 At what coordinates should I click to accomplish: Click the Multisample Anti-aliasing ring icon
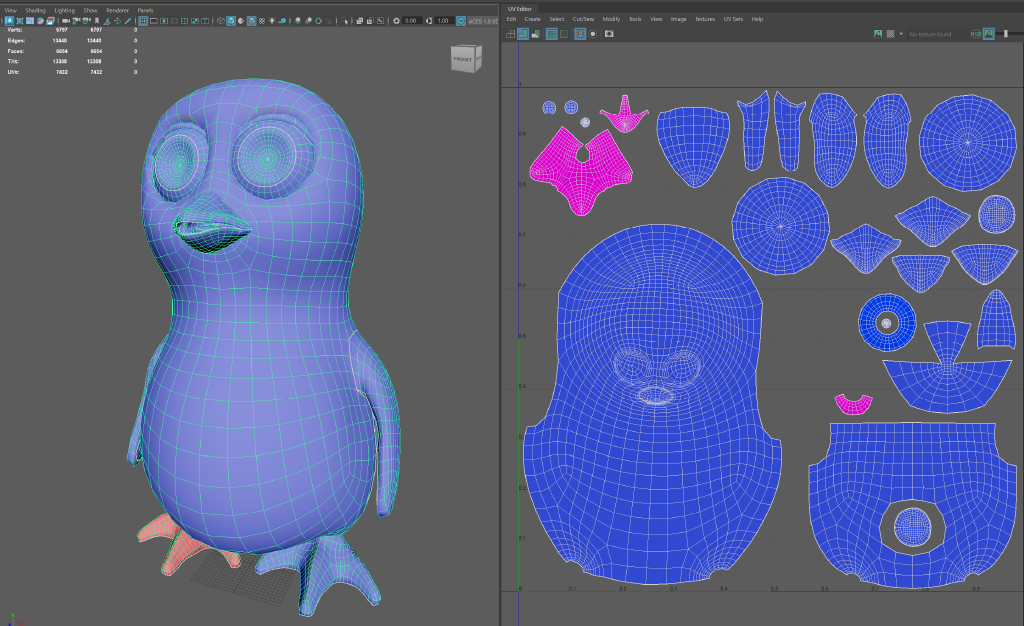[318, 21]
